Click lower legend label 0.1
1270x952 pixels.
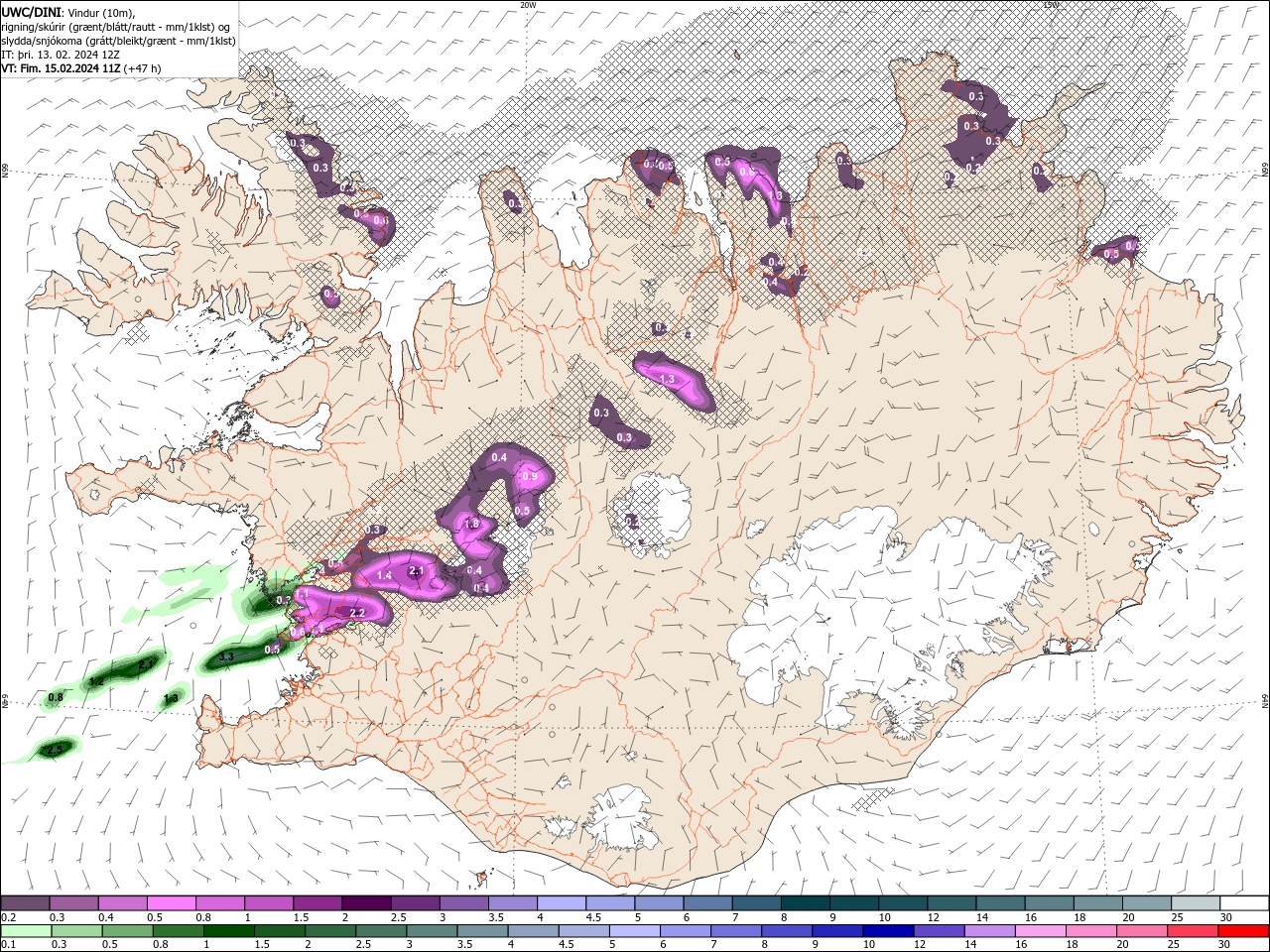click(8, 945)
